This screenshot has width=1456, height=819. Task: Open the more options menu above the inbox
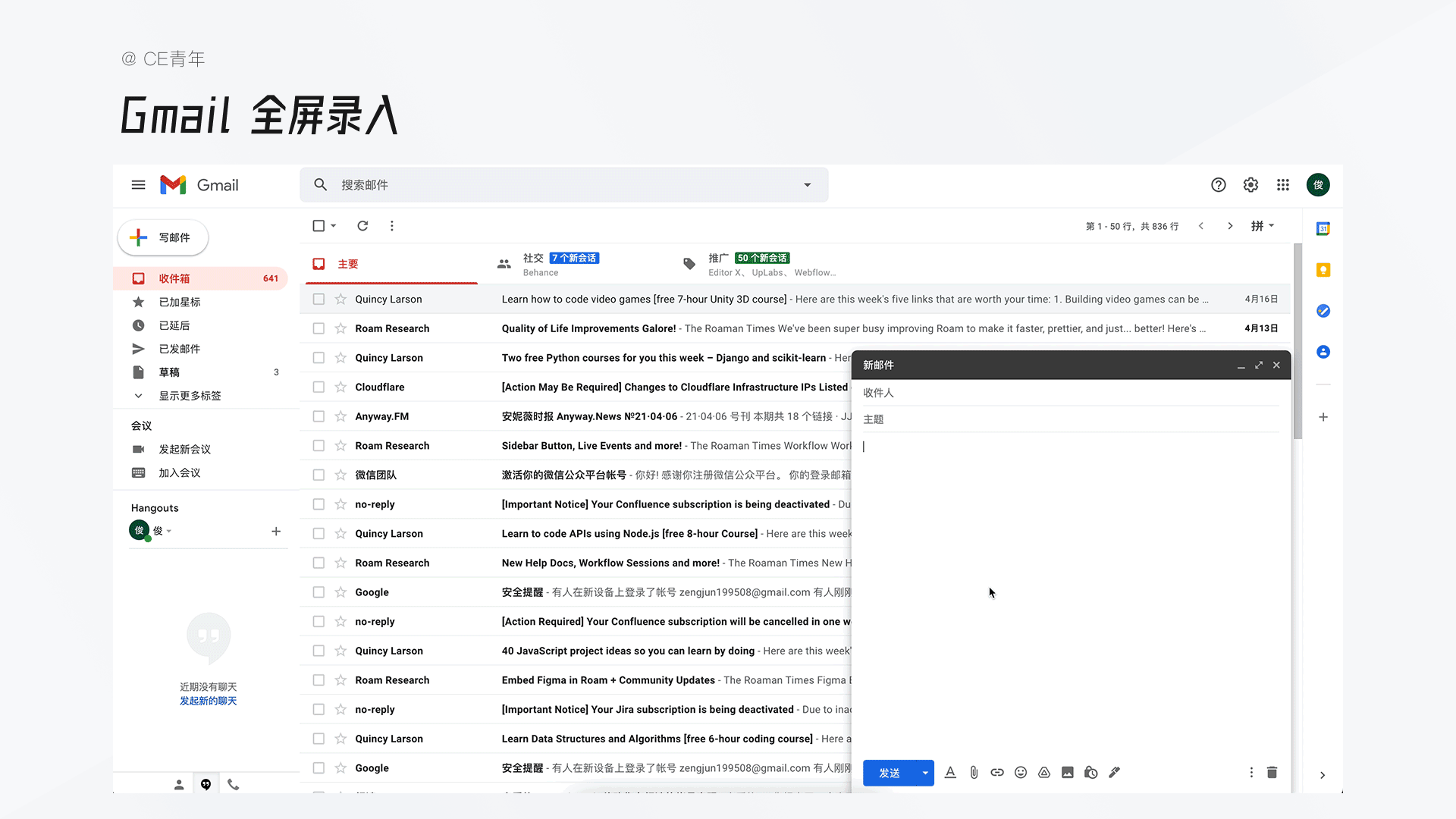(392, 226)
